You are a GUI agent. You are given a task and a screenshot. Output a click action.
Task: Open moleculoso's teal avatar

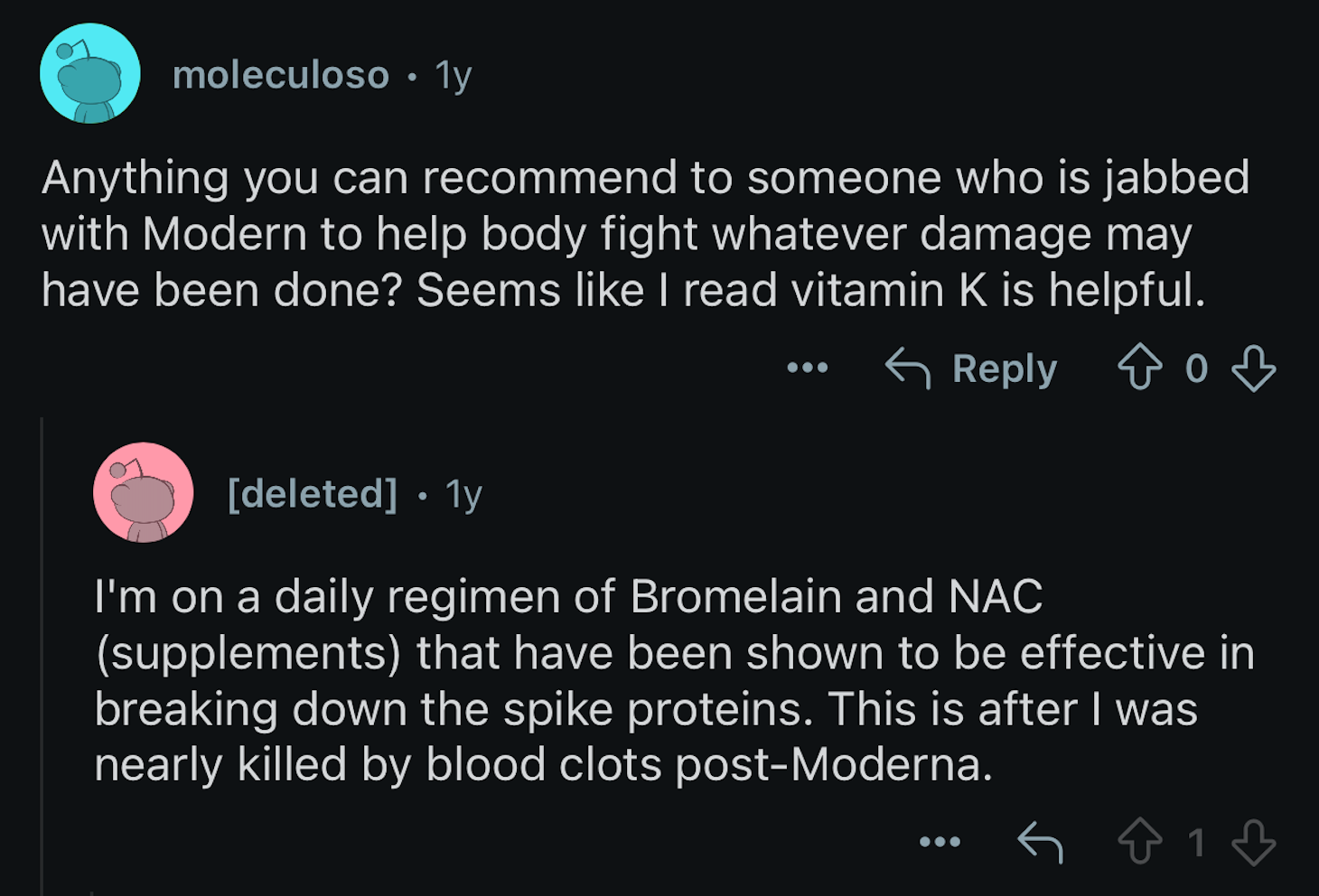click(x=89, y=73)
